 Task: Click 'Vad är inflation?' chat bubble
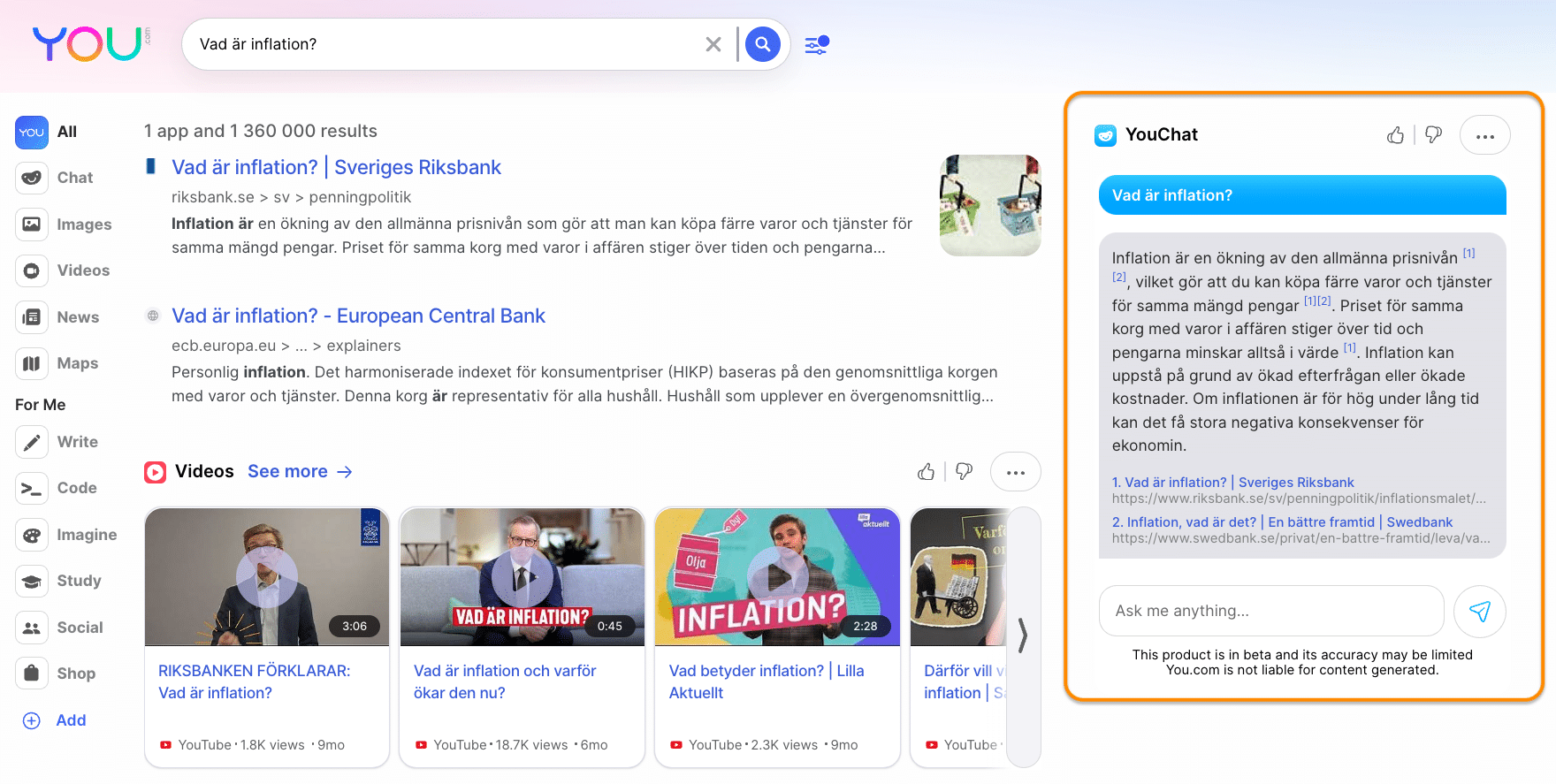[1302, 195]
